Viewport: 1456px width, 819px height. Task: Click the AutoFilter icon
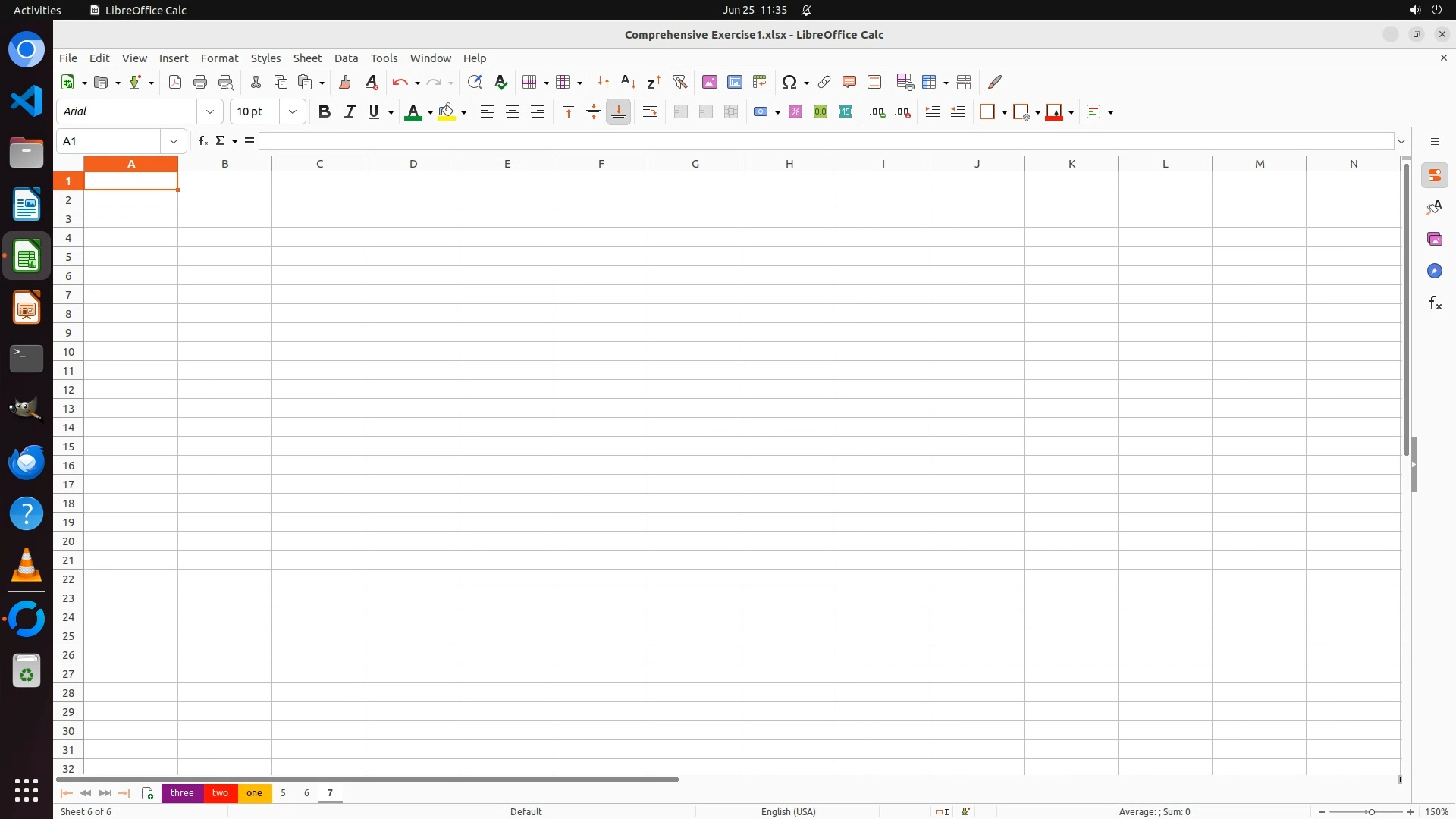coord(679,82)
